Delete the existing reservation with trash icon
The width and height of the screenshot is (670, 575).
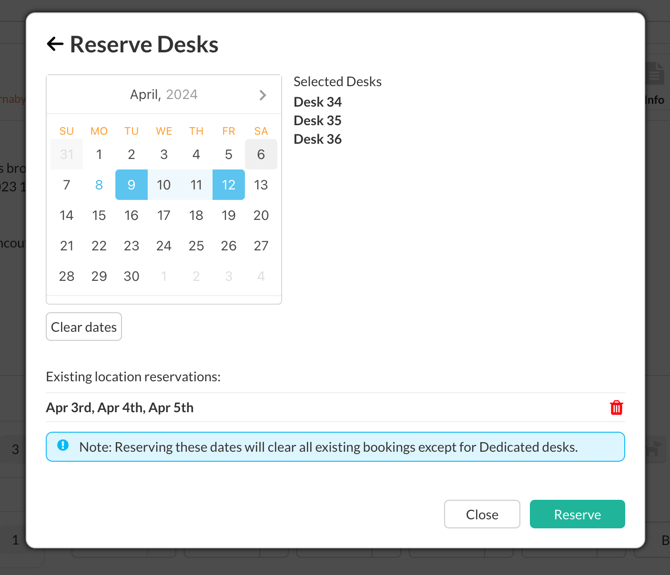[x=616, y=407]
